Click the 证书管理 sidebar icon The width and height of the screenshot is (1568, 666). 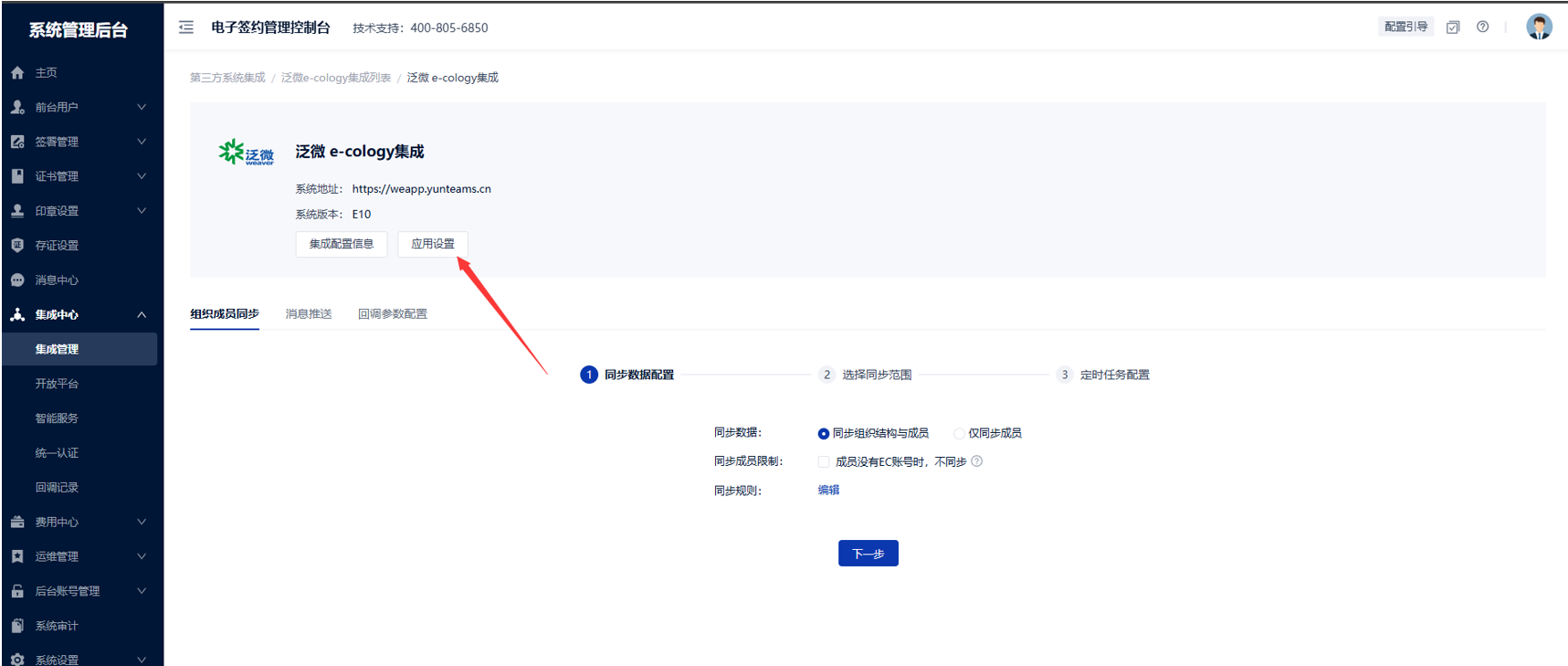tap(17, 176)
